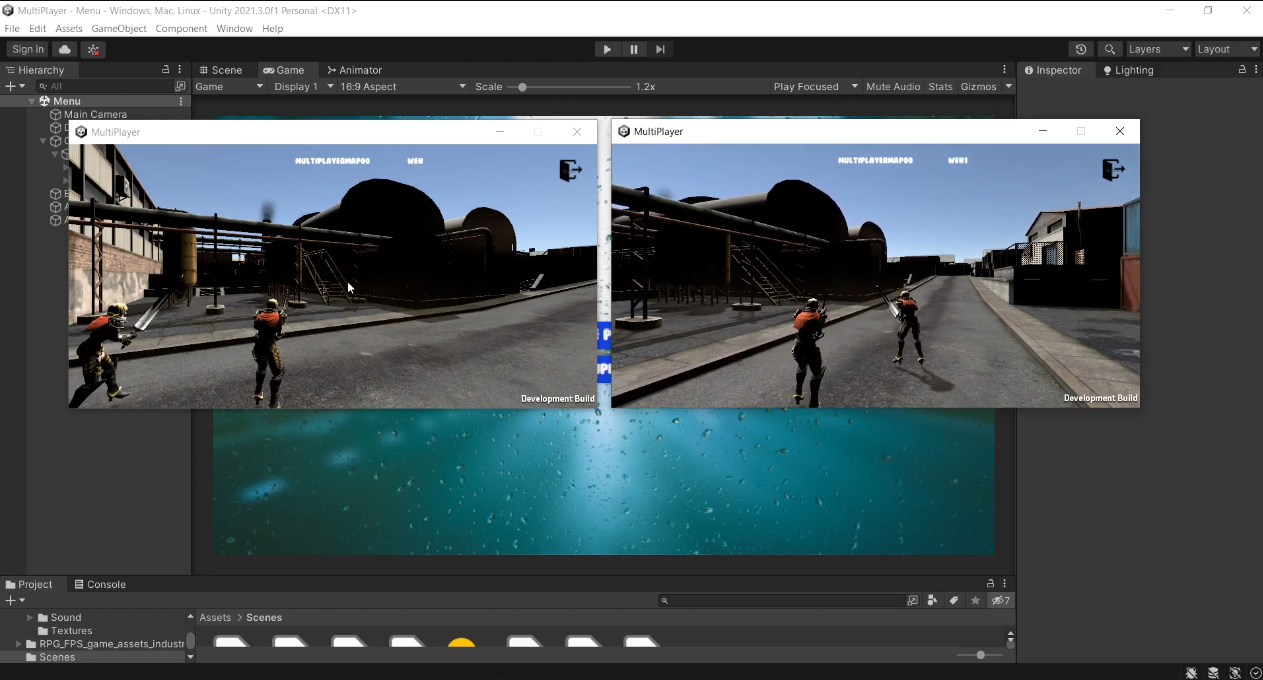The height and width of the screenshot is (680, 1263).
Task: Toggle hidden packages visibility in Project panel
Action: 1000,601
